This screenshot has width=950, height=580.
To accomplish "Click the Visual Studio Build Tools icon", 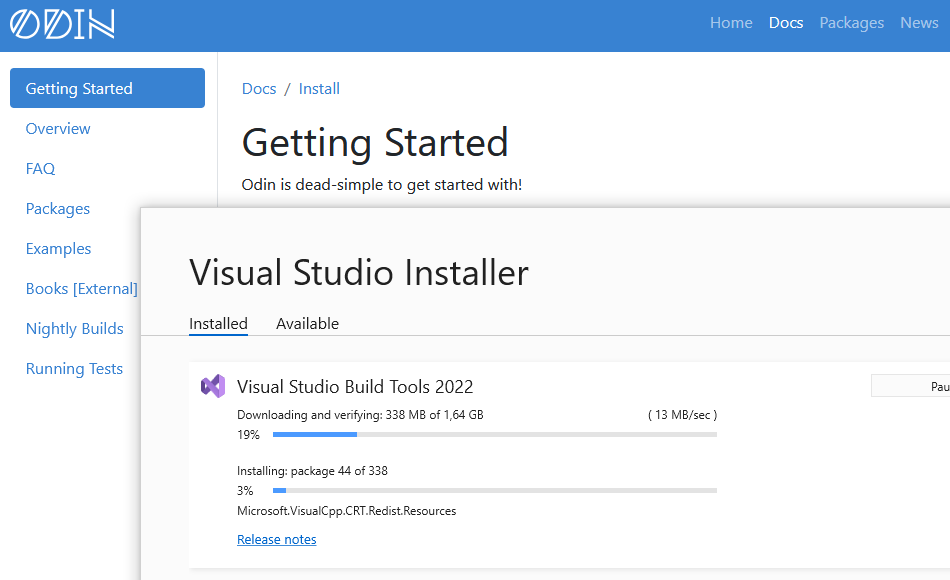I will 213,386.
